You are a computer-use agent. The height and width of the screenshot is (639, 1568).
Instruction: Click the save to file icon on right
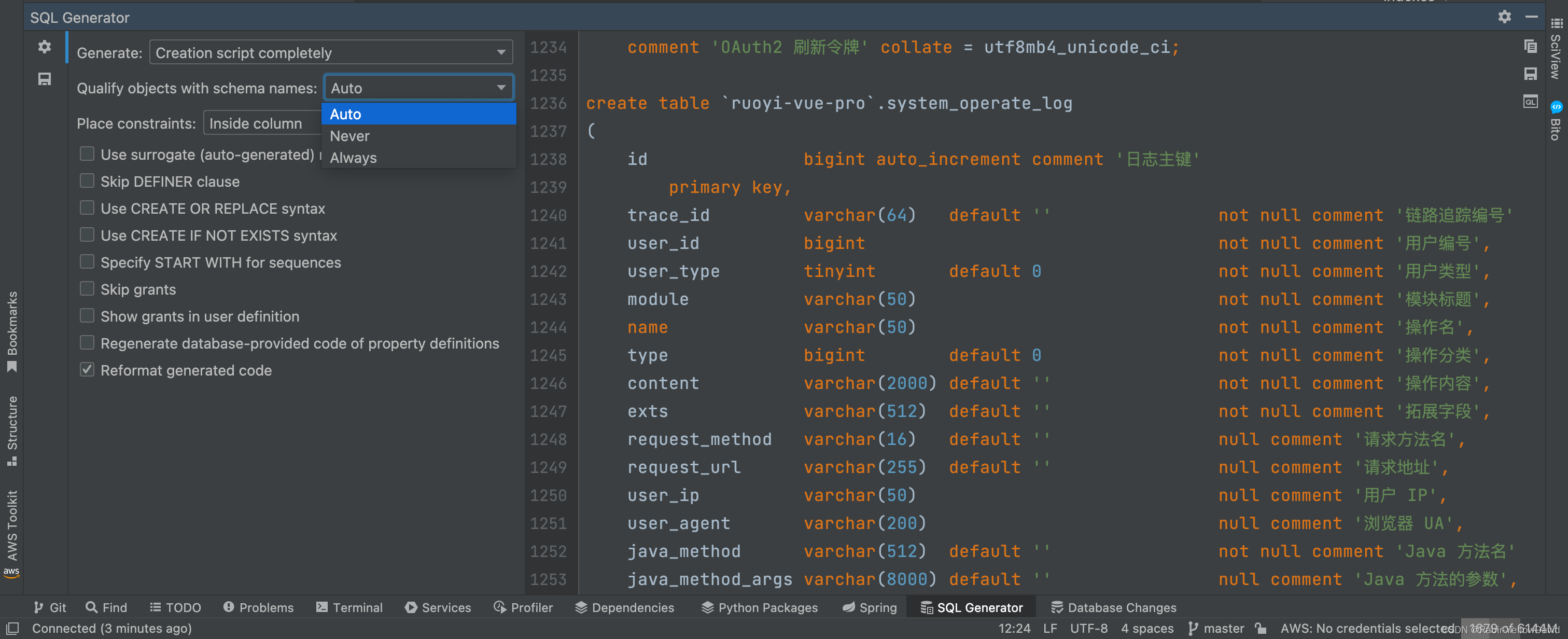1530,74
